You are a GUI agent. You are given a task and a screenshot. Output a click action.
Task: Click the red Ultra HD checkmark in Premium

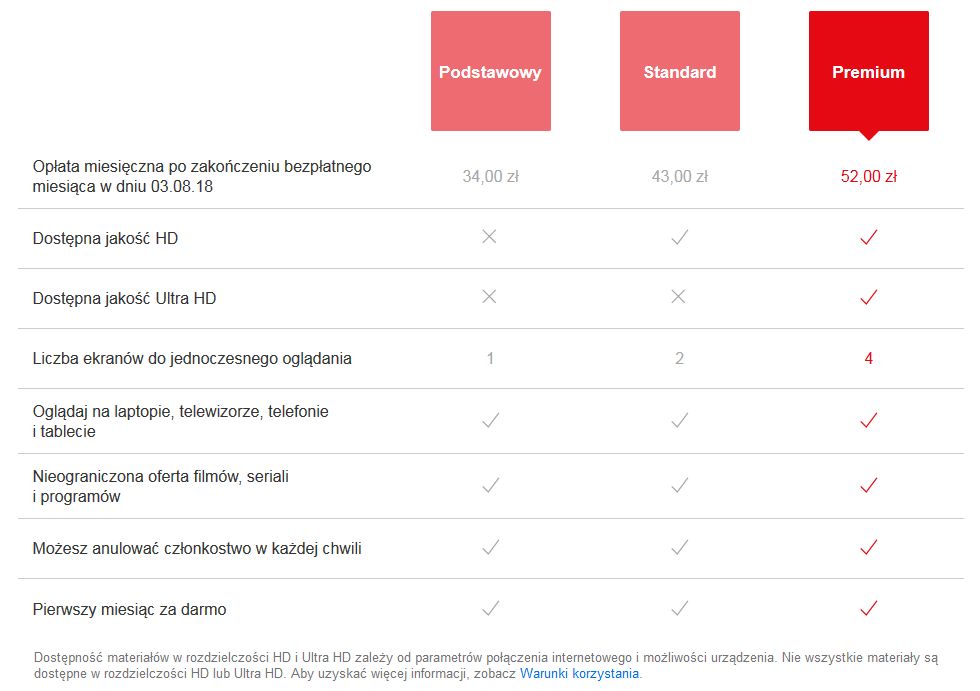point(868,297)
